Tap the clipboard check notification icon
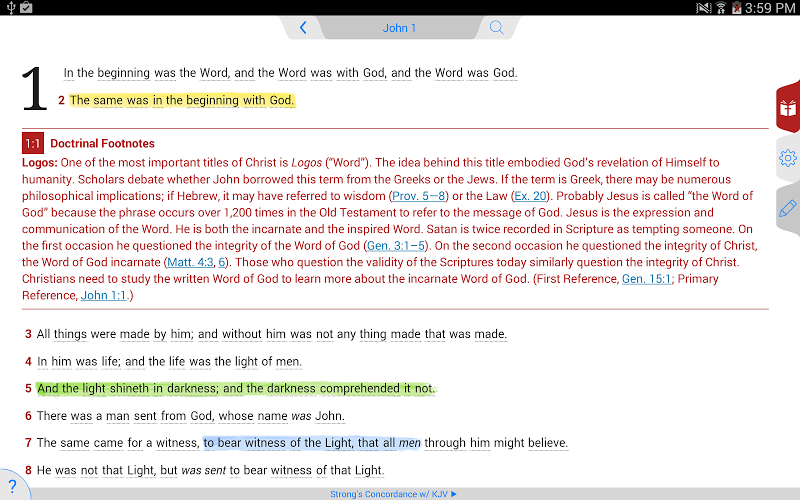 (x=27, y=8)
